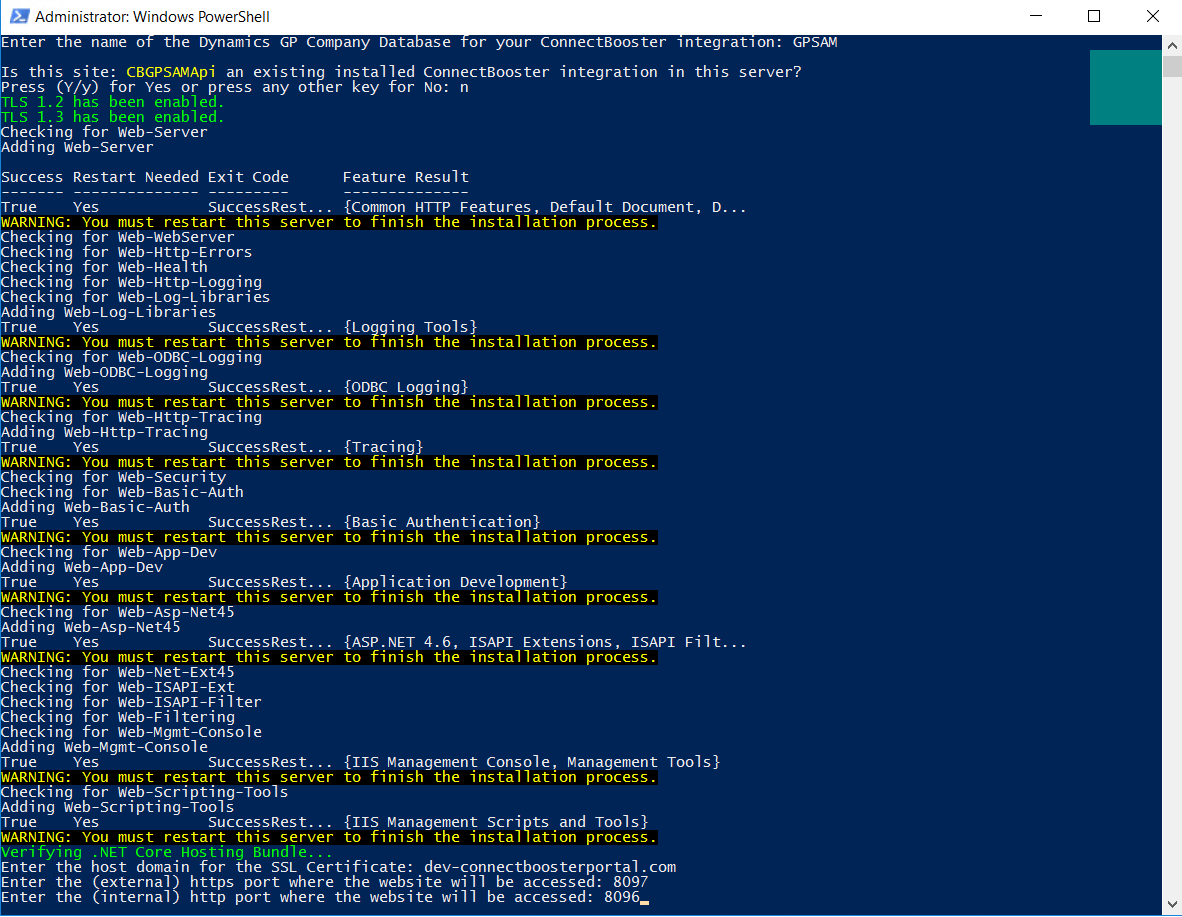Viewport: 1182px width, 917px height.
Task: Click the '{Basic Authentication}' feature result
Action: coord(441,522)
